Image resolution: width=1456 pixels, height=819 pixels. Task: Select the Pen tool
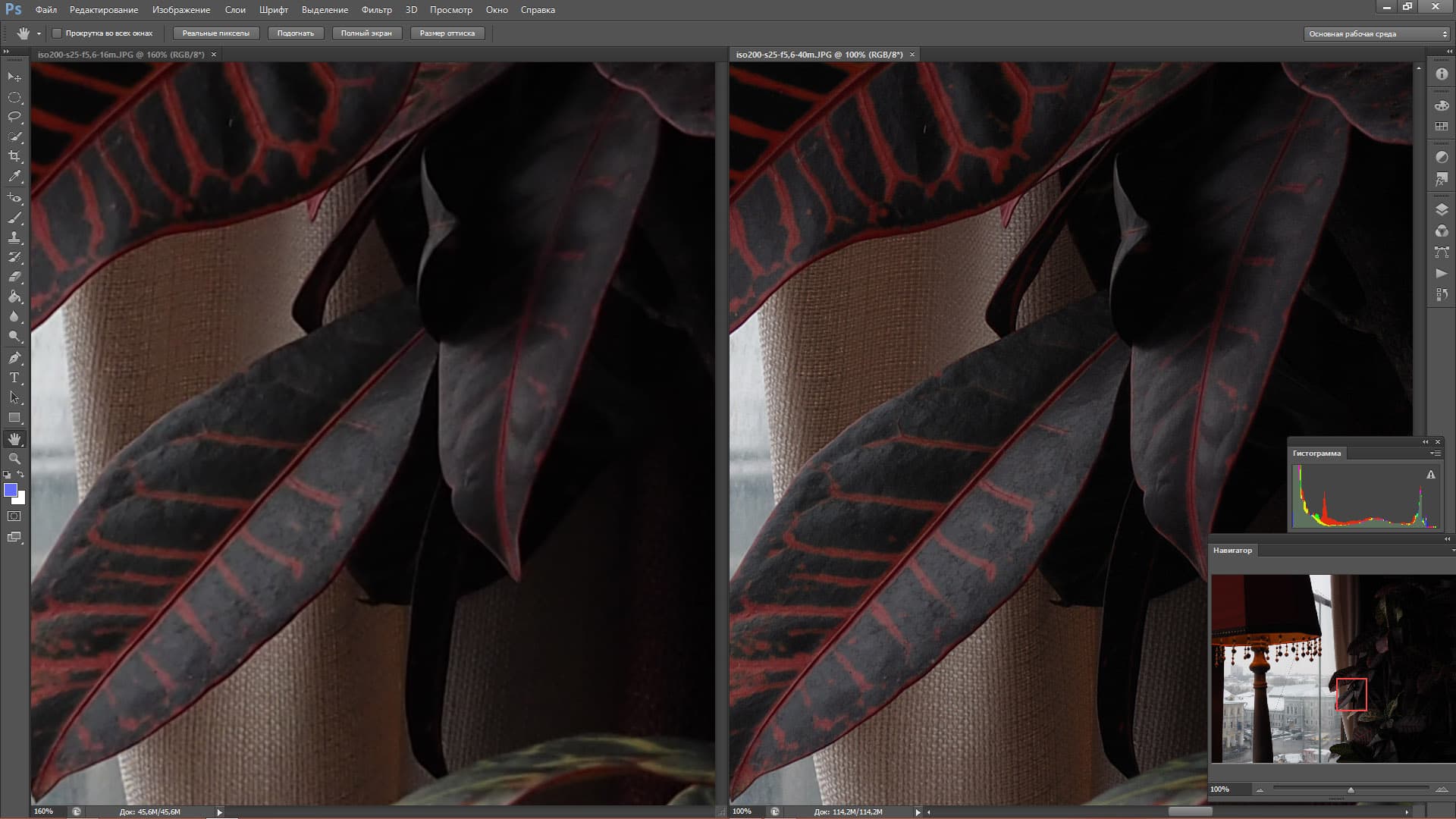pos(14,358)
